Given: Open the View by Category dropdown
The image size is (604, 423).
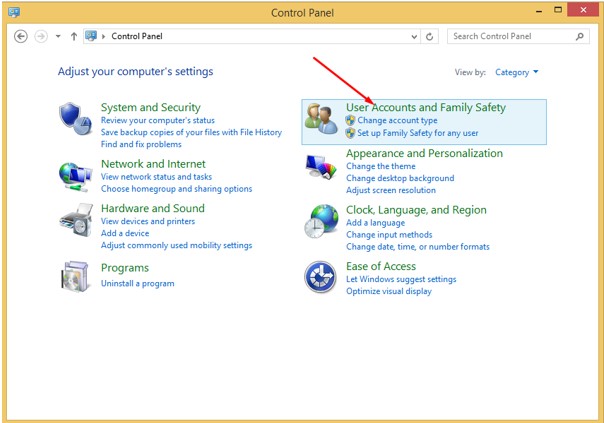Looking at the screenshot, I should coord(517,72).
